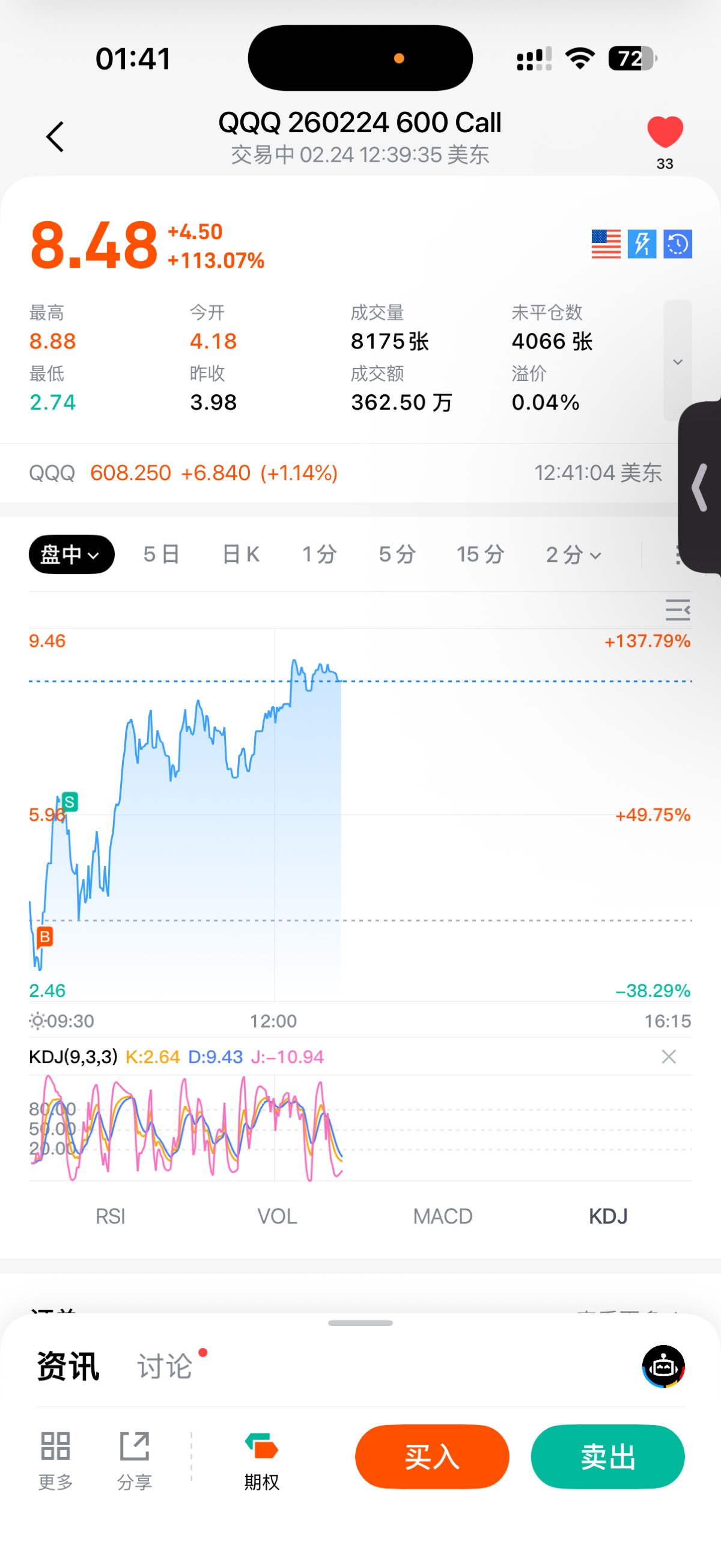721x1568 pixels.
Task: Tap the back arrow icon
Action: [55, 136]
